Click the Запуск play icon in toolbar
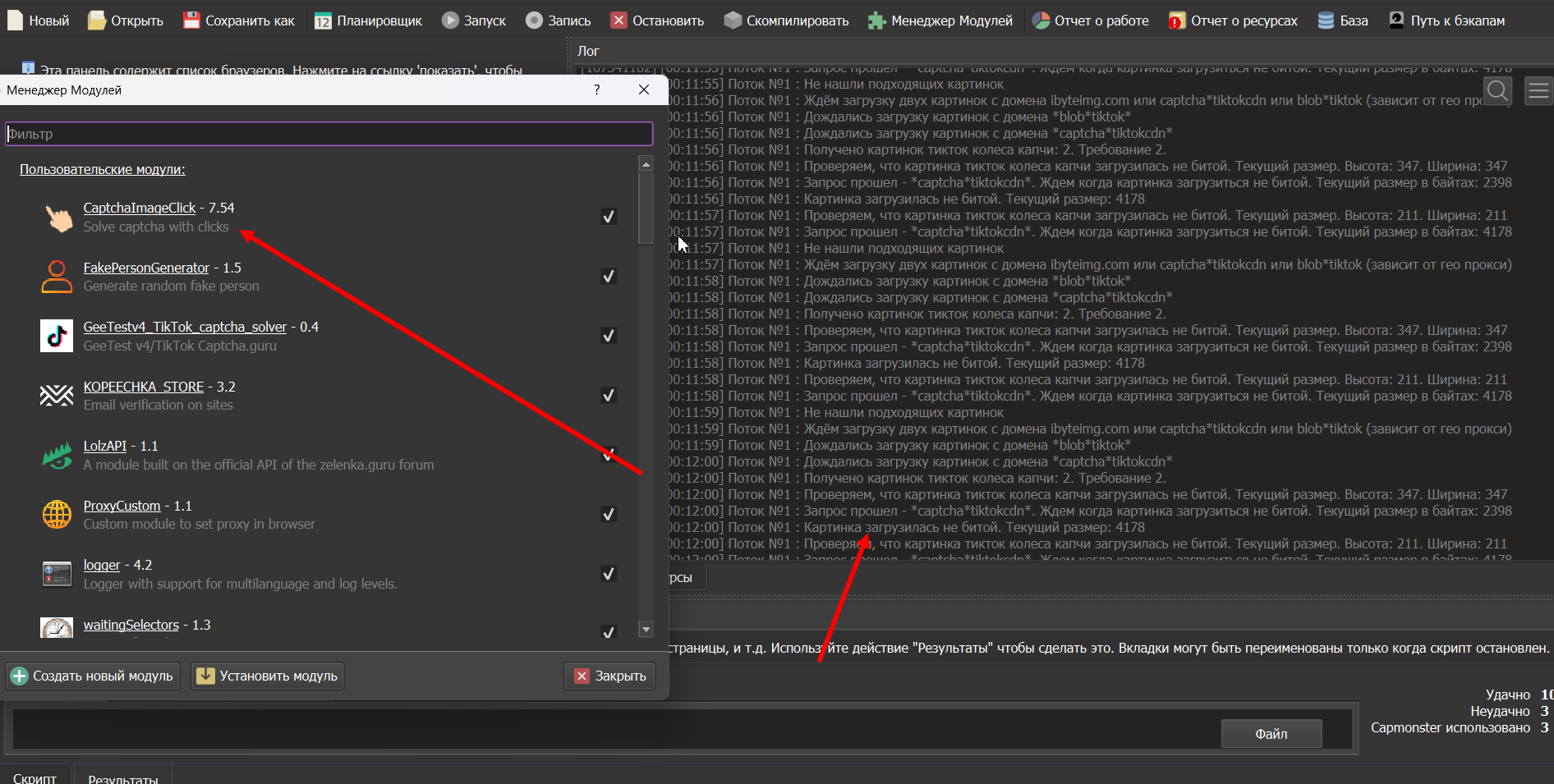 450,21
